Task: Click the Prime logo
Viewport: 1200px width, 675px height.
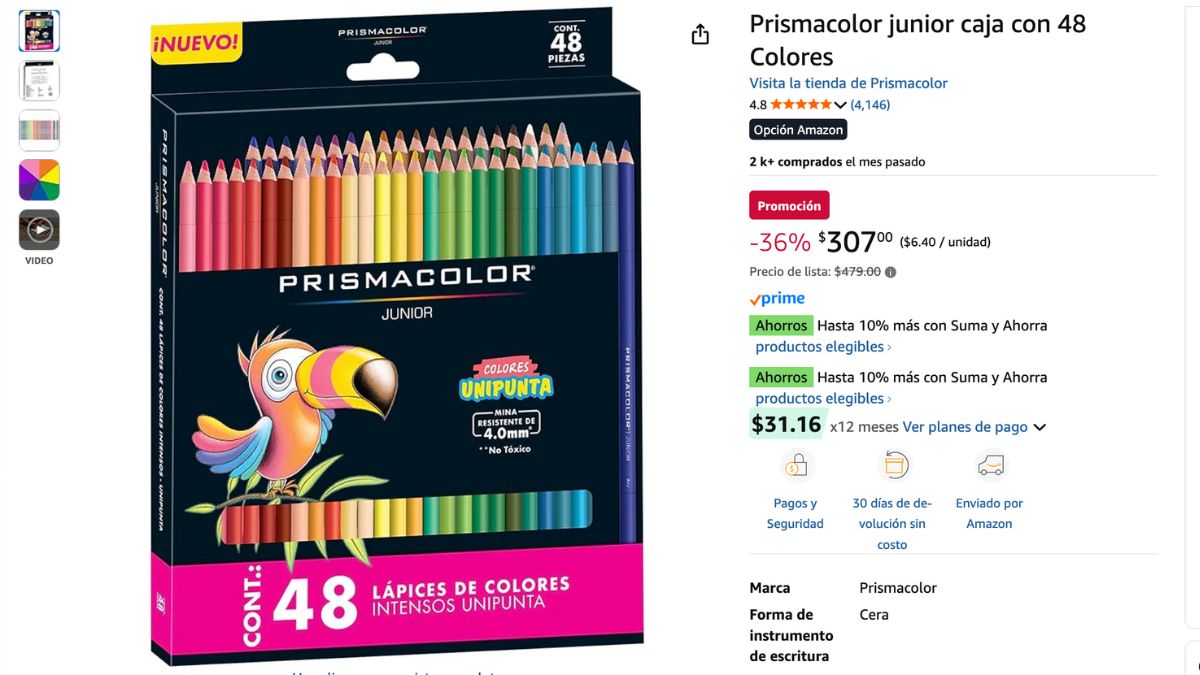Action: pos(777,298)
